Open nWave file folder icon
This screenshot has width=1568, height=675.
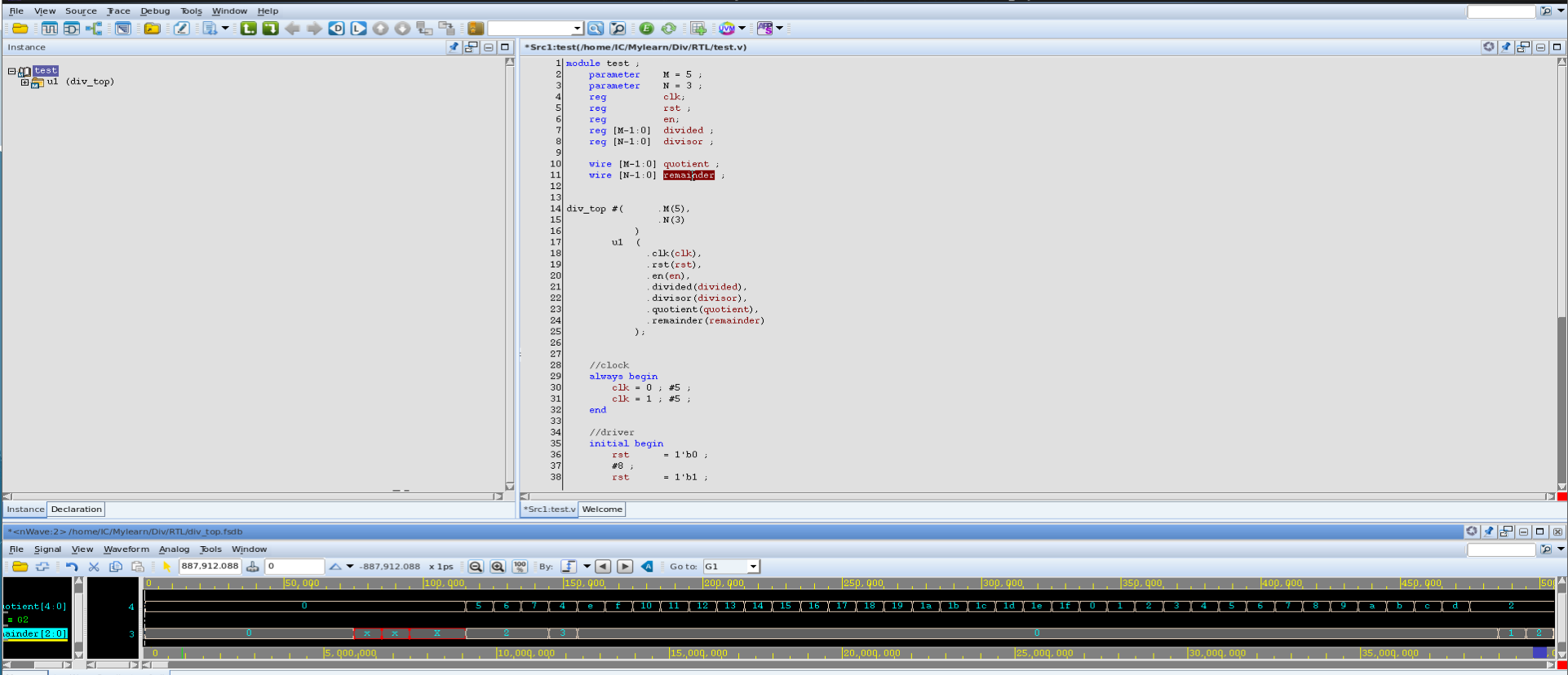[x=20, y=567]
